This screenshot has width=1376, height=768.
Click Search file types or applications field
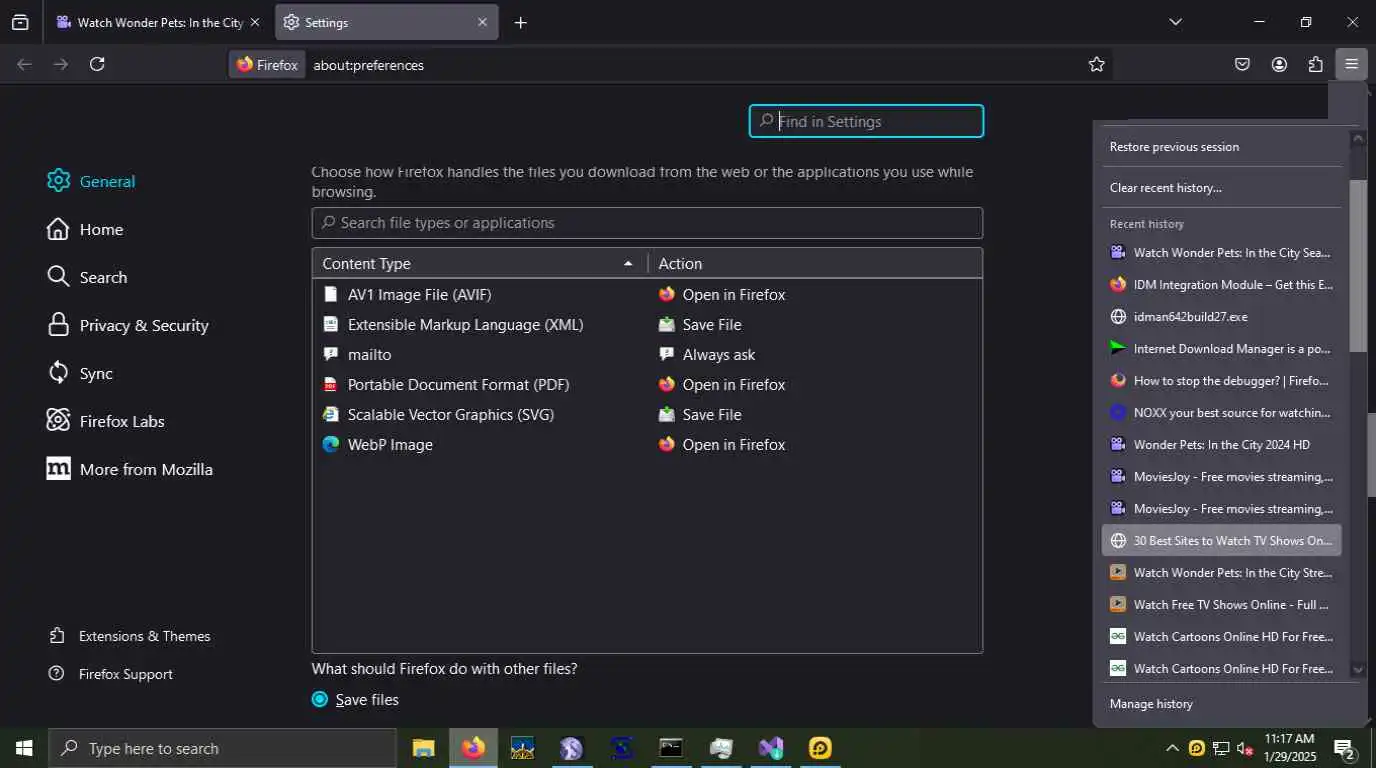pos(647,223)
